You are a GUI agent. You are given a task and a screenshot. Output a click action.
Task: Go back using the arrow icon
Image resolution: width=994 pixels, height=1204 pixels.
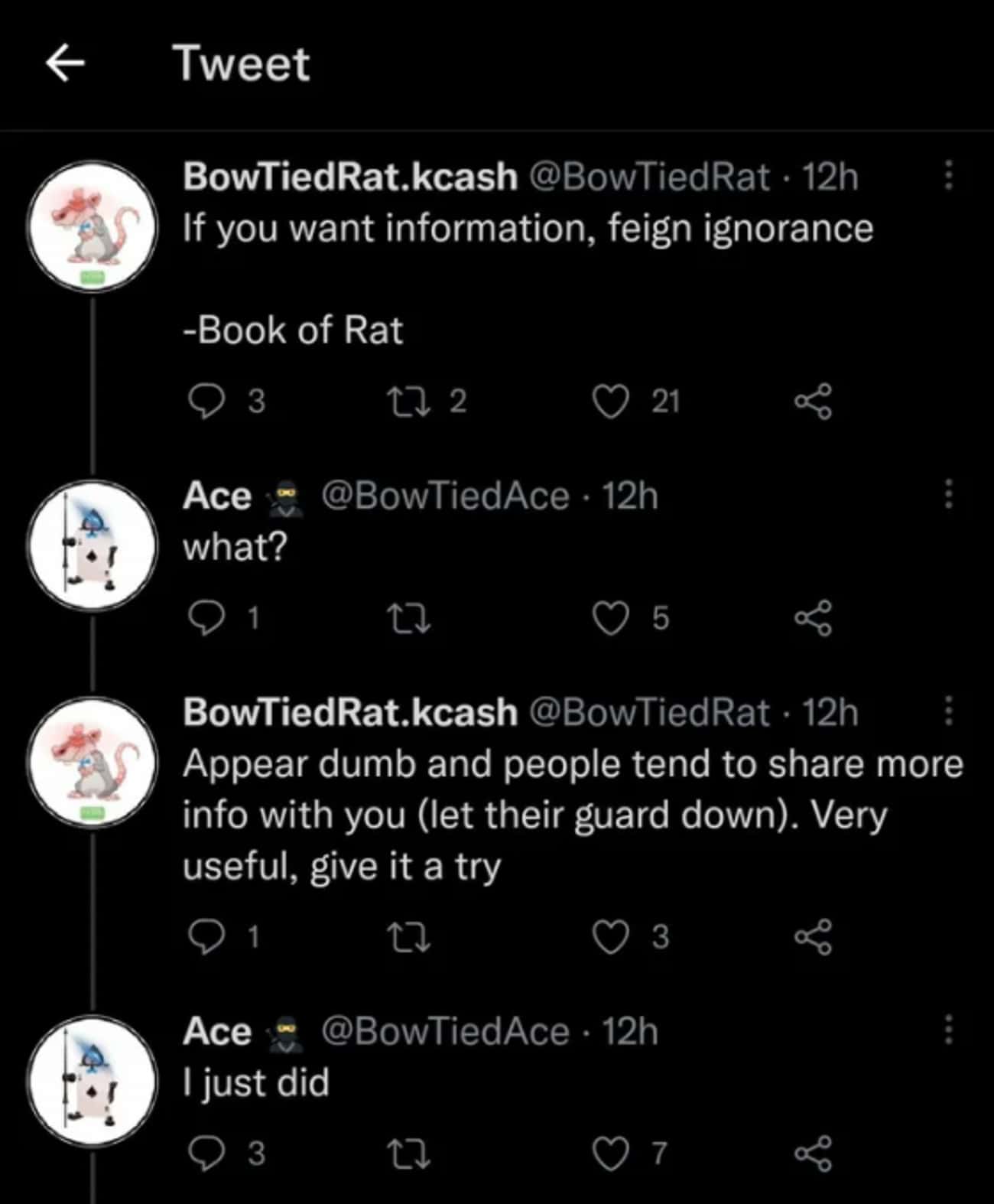(x=65, y=63)
